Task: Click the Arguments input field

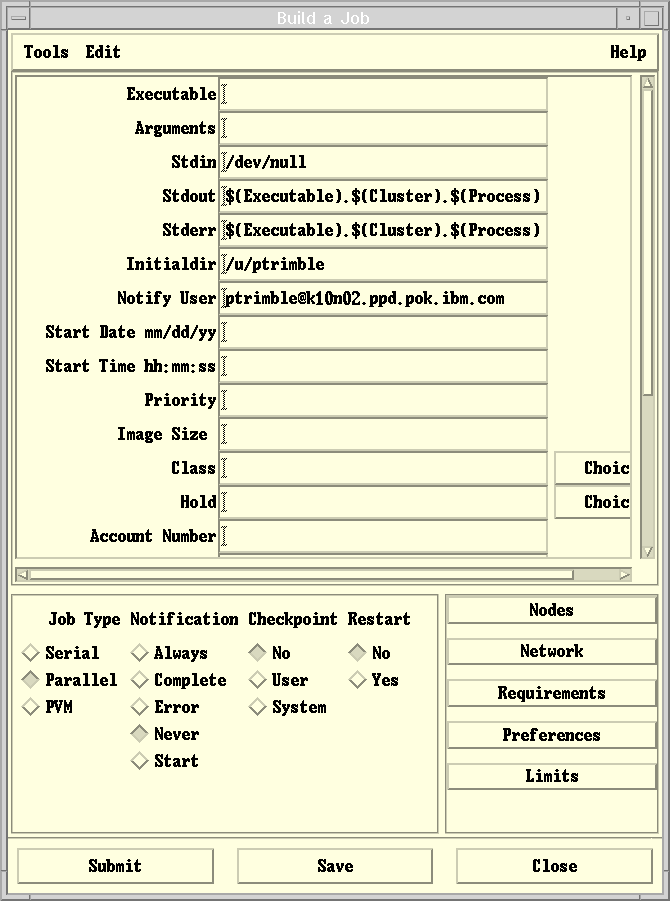Action: [x=383, y=128]
